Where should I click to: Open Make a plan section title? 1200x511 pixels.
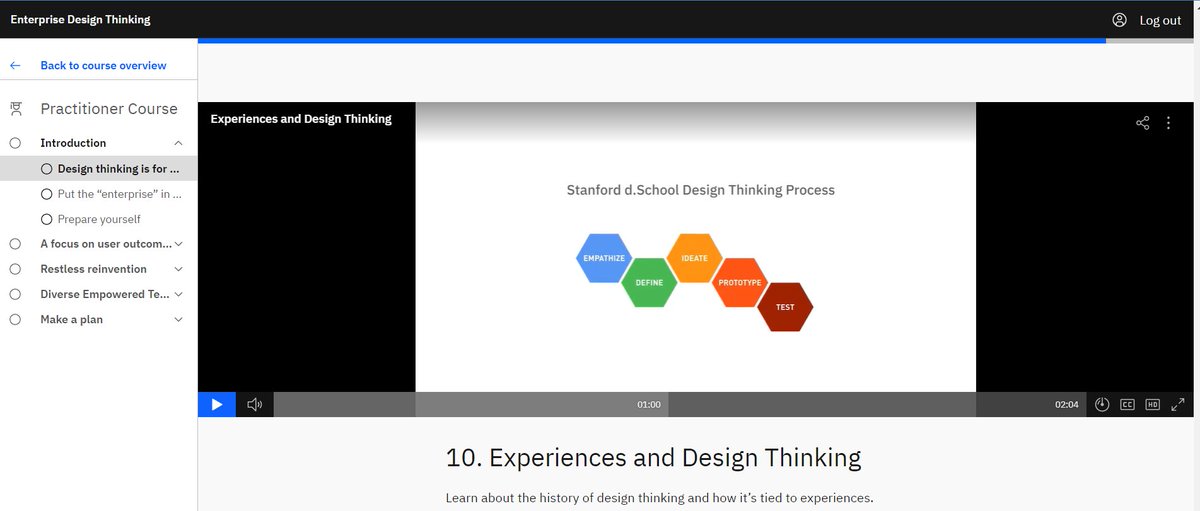71,320
